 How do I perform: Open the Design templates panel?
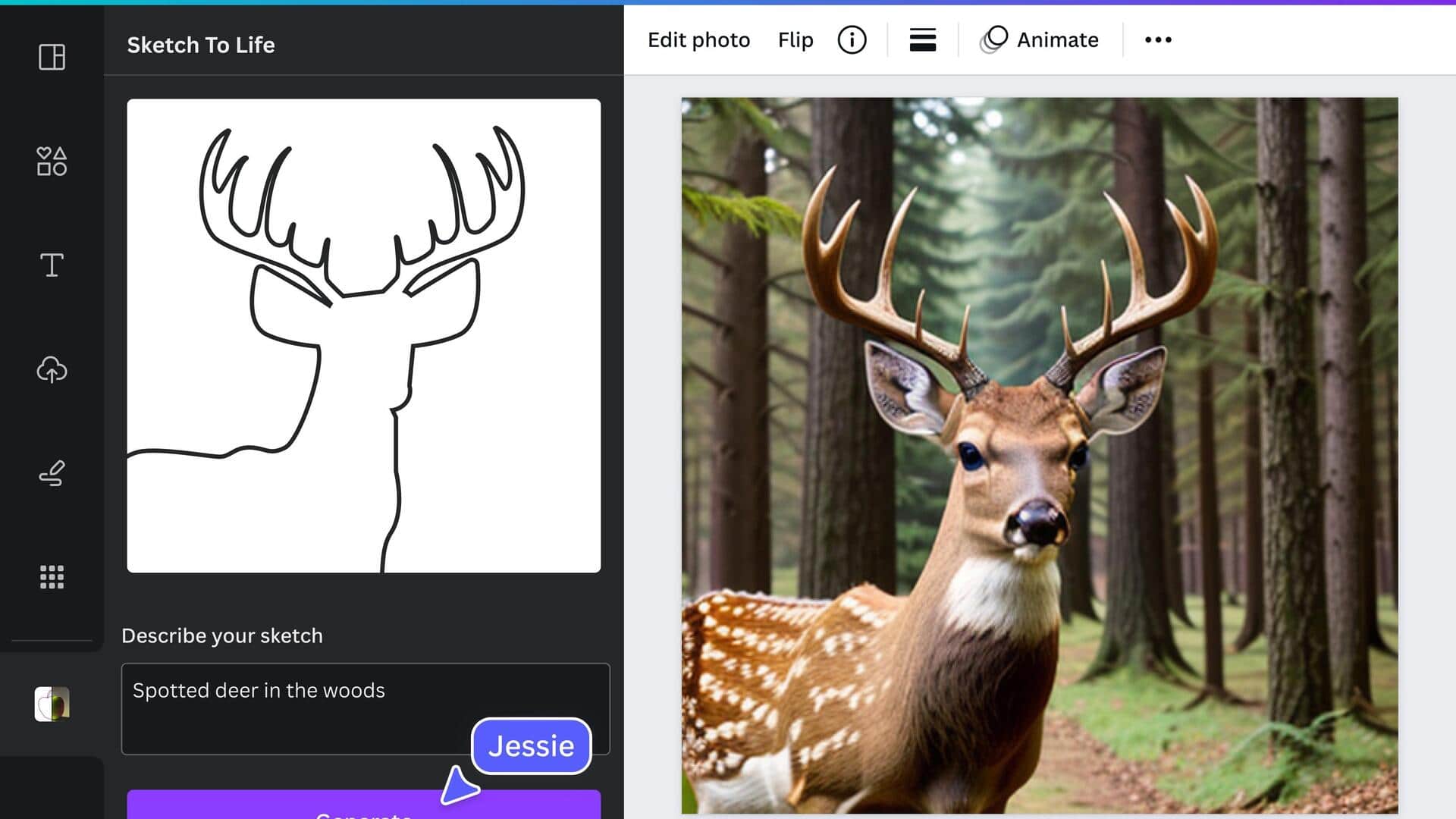(51, 57)
